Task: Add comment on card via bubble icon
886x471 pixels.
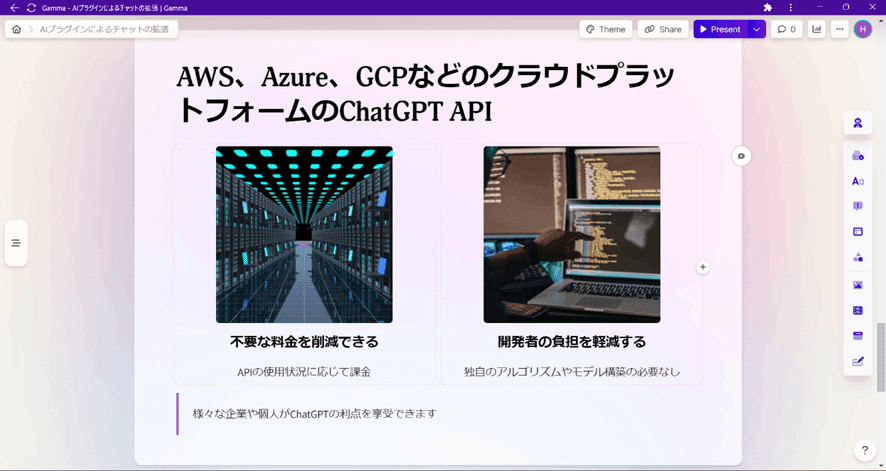Action: tap(741, 156)
